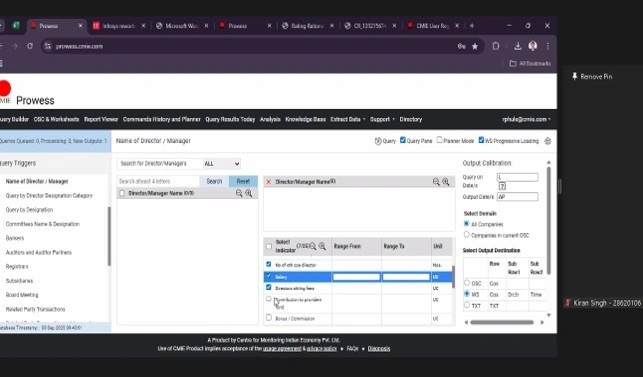The width and height of the screenshot is (643, 377).
Task: Check the Bonus / Commission indicator
Action: (269, 318)
